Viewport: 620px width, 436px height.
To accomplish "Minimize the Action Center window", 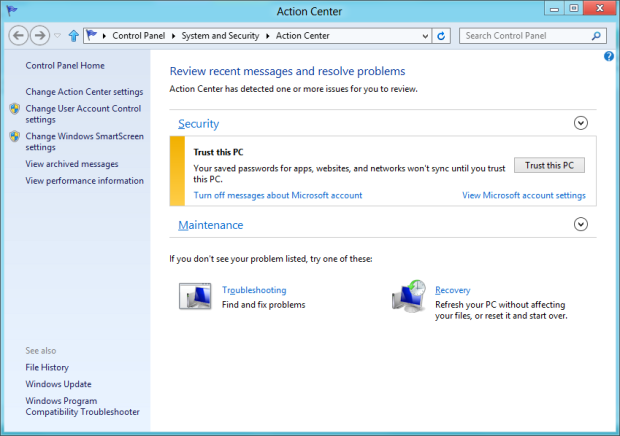I will pos(555,8).
